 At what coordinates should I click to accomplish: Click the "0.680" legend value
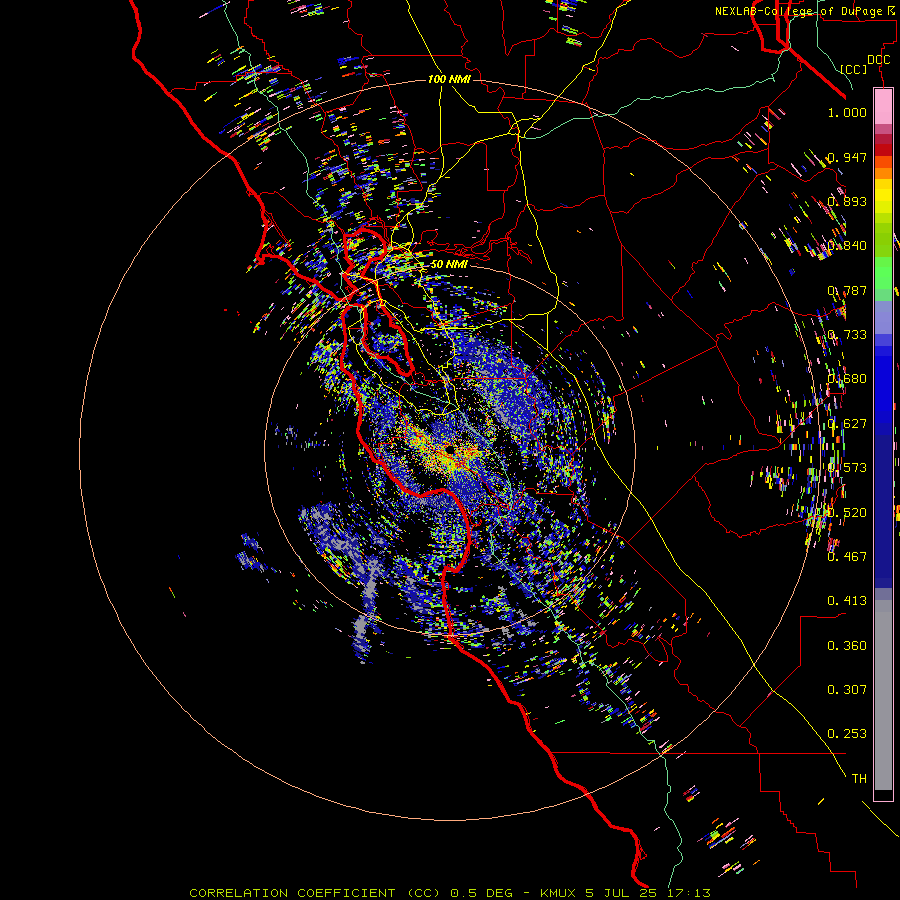click(847, 379)
